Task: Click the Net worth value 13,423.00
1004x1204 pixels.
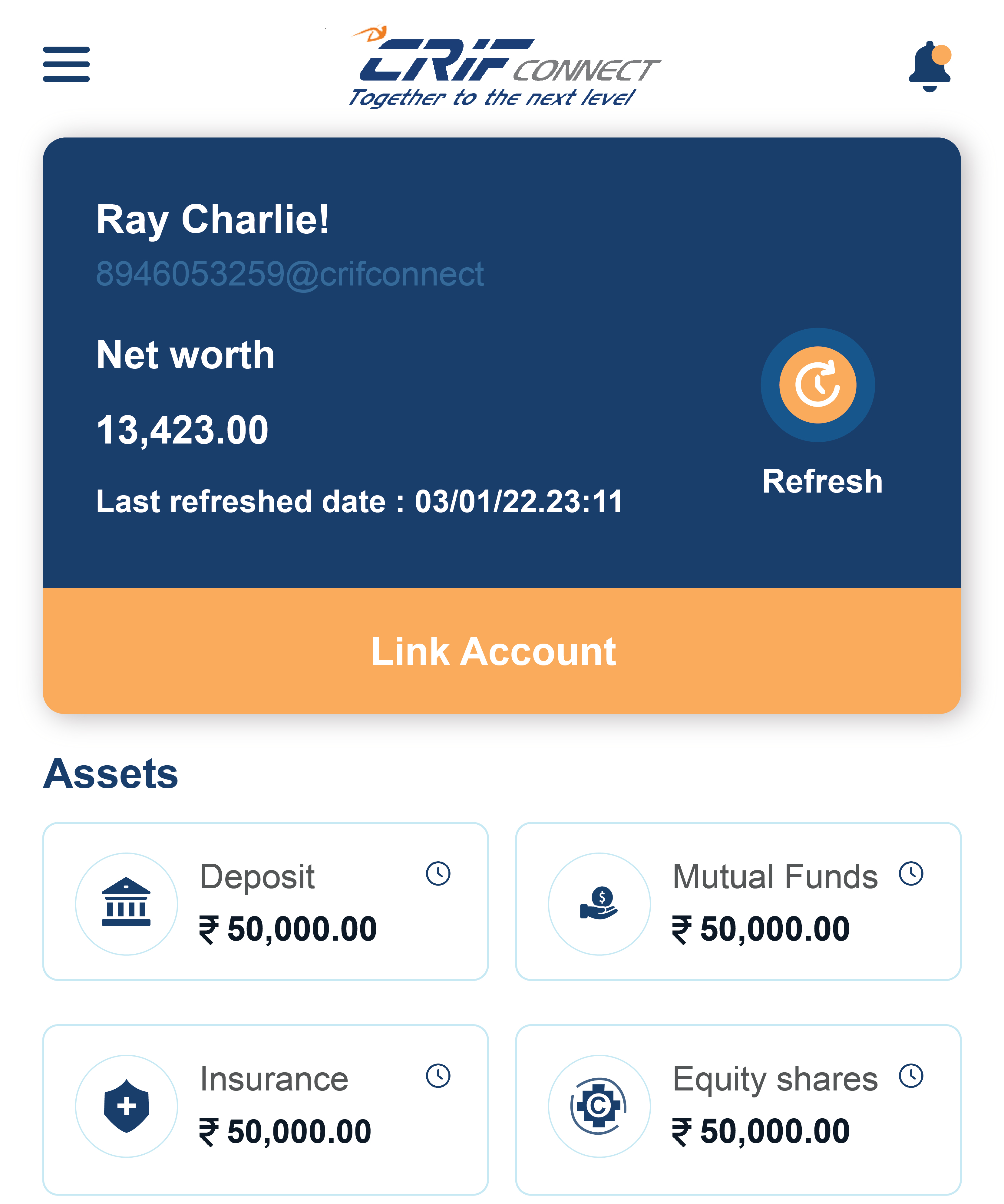Action: pos(182,430)
